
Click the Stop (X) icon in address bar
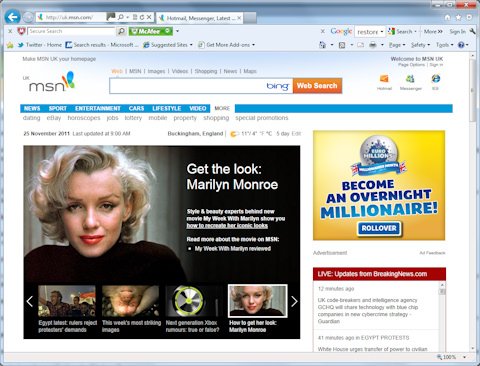click(x=149, y=17)
